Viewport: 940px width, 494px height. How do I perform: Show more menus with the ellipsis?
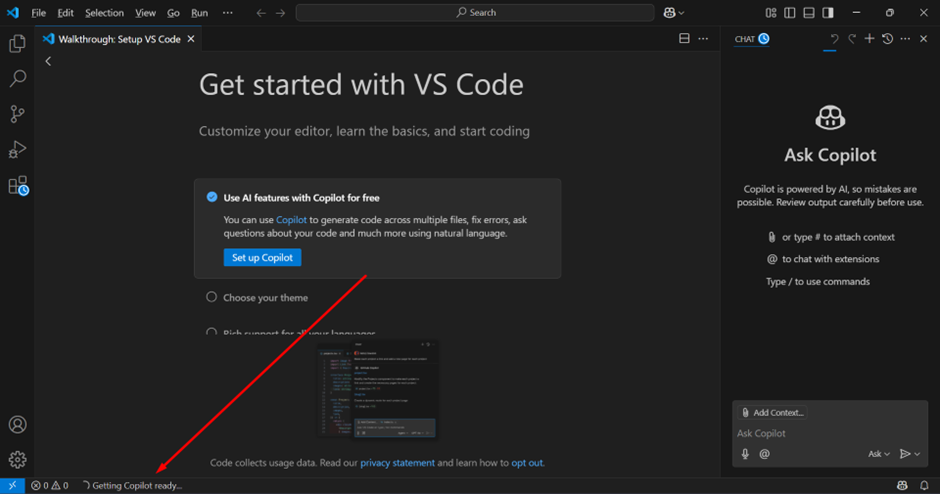228,13
